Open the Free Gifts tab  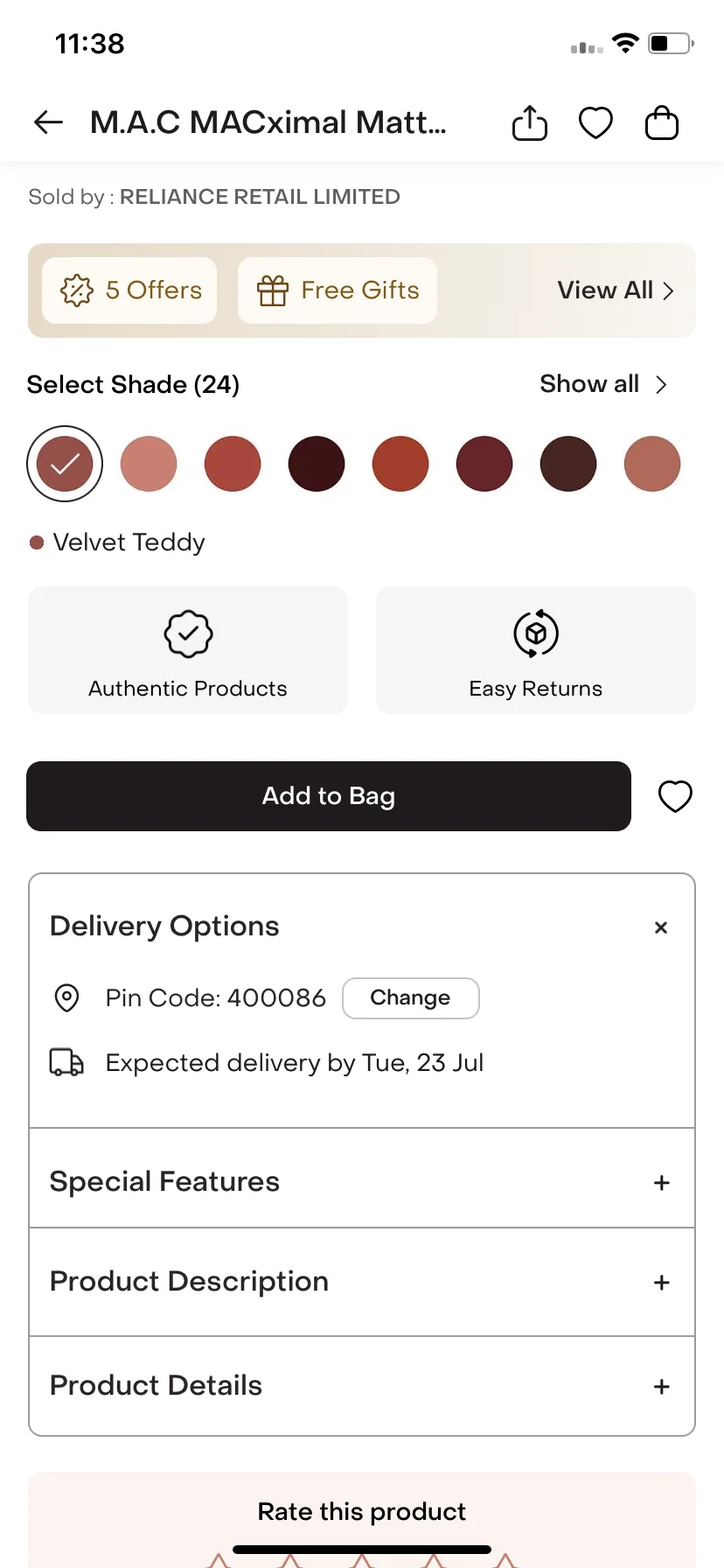tap(338, 290)
